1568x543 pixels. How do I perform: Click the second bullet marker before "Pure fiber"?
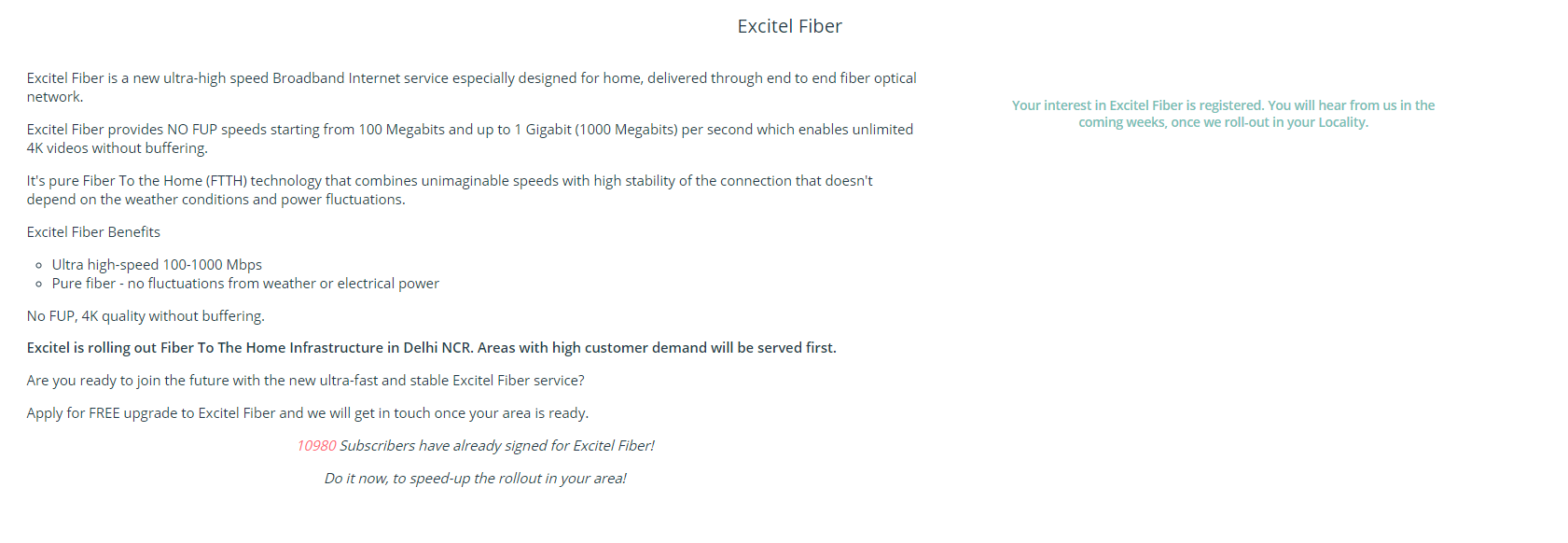pyautogui.click(x=39, y=285)
